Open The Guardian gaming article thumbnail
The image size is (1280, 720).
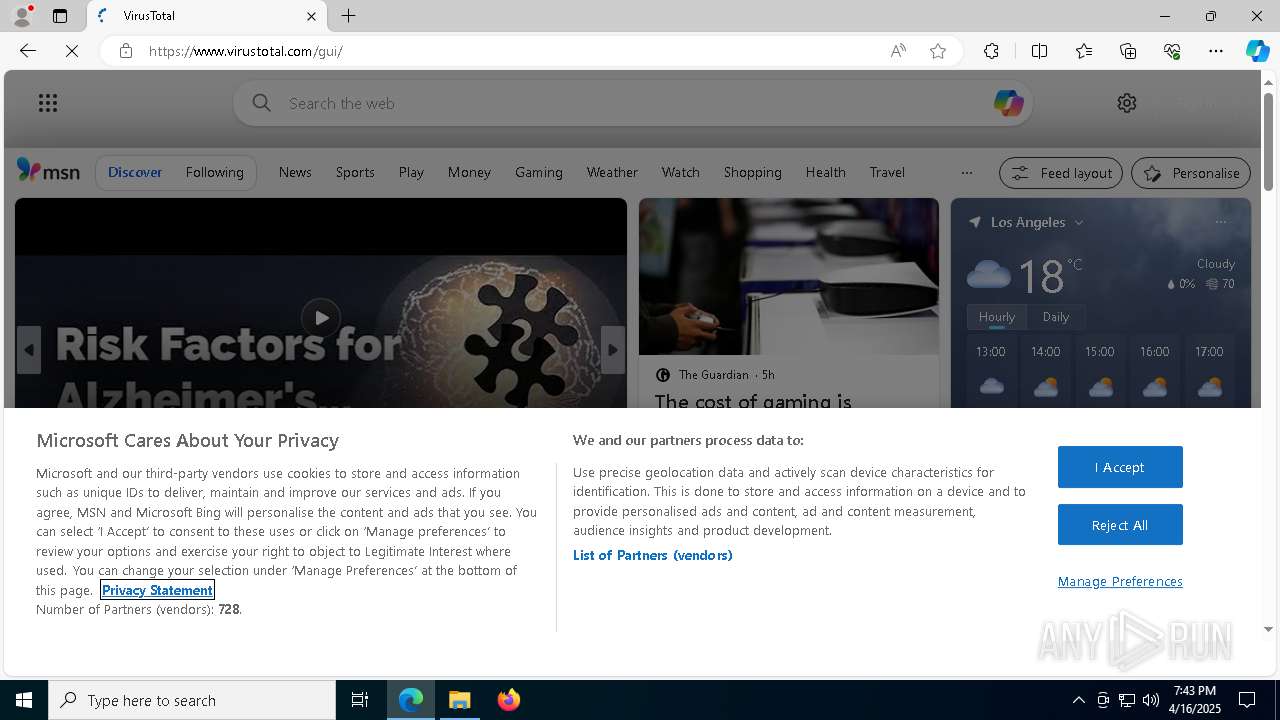point(789,276)
